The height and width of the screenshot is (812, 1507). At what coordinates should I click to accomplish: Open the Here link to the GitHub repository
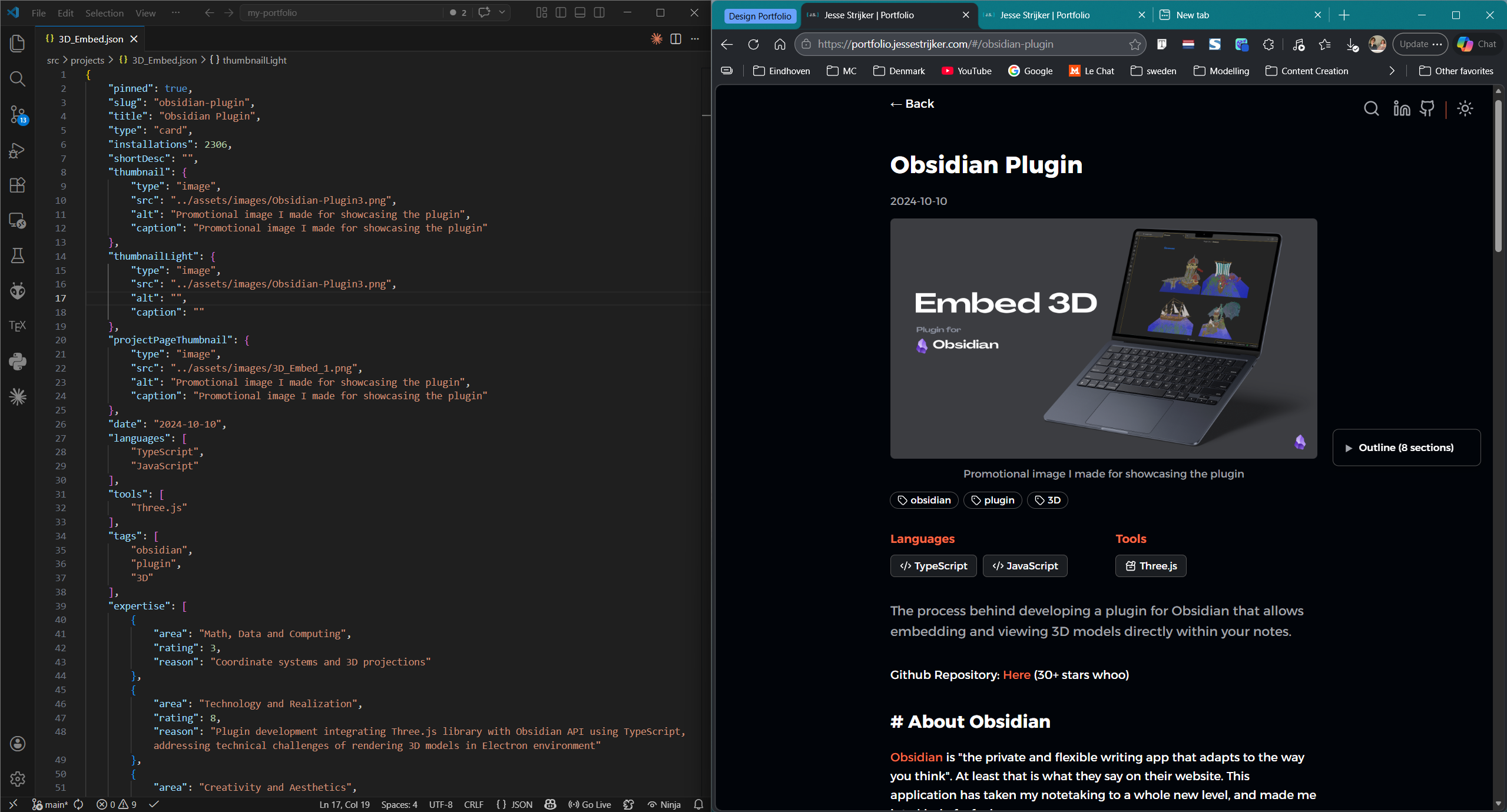tap(1016, 675)
